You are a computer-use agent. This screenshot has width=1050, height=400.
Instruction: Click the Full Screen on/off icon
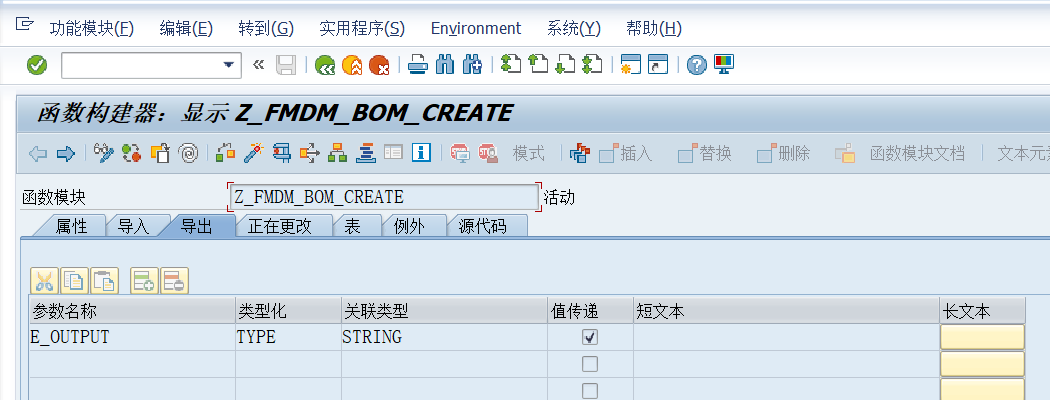coord(393,153)
